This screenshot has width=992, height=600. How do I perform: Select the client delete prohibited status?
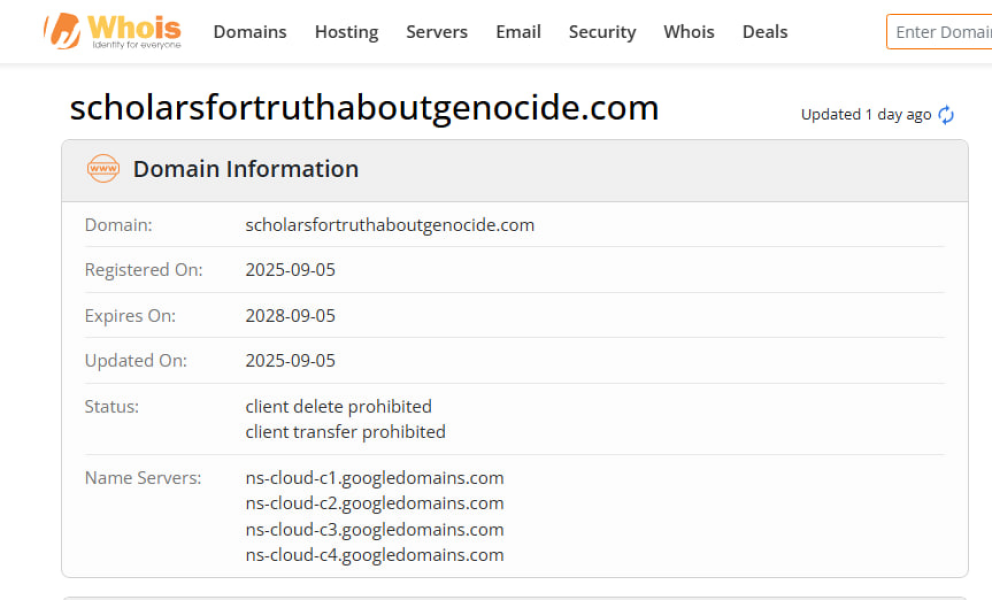click(x=338, y=407)
